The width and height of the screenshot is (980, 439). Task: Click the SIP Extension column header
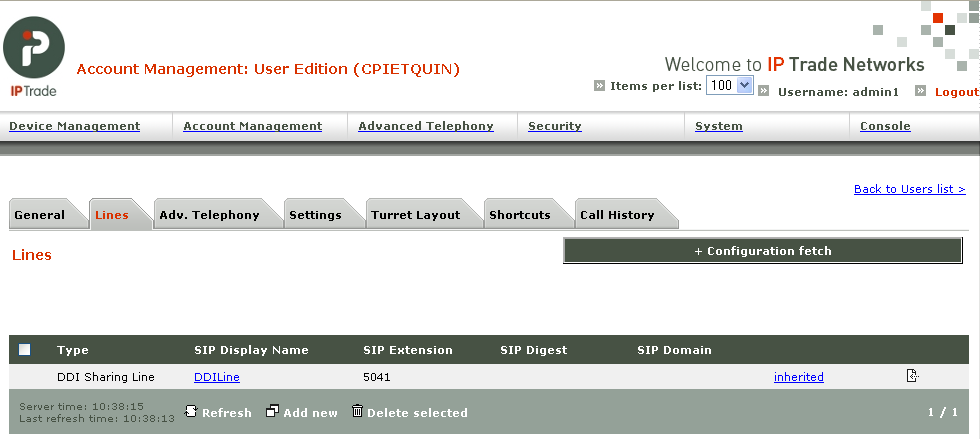point(408,350)
